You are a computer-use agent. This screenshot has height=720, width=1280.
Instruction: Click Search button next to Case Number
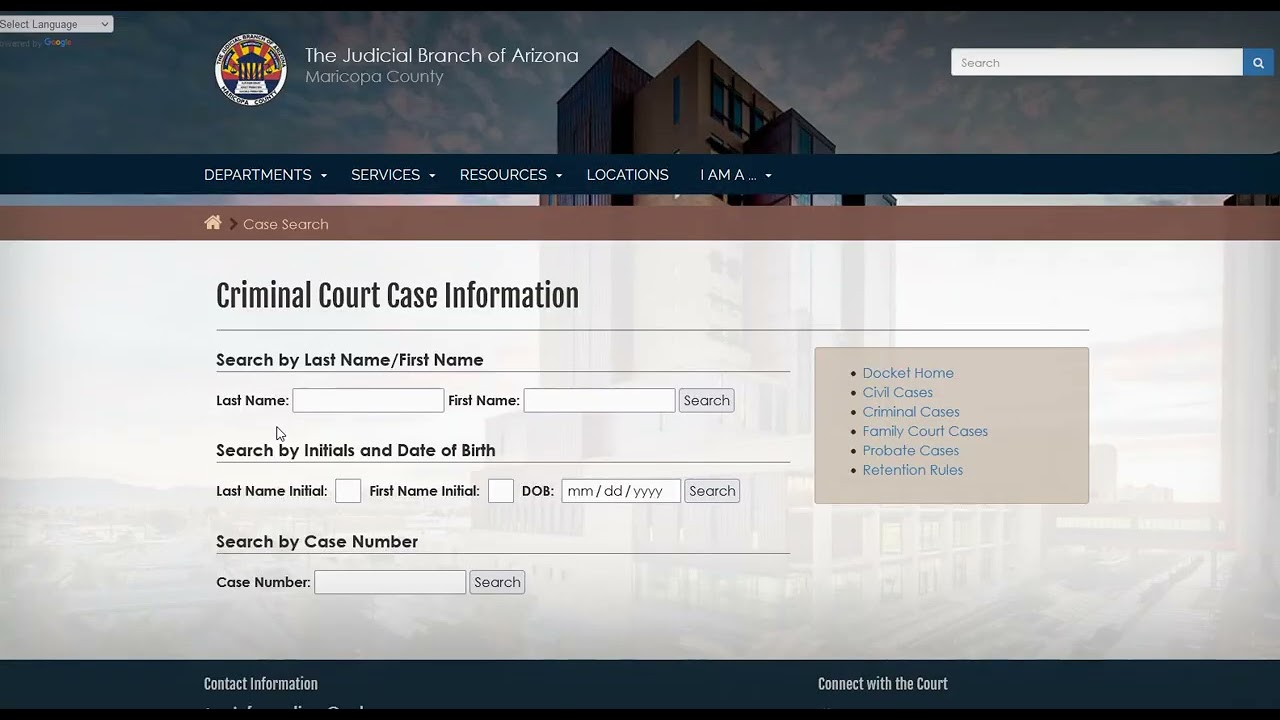(497, 582)
